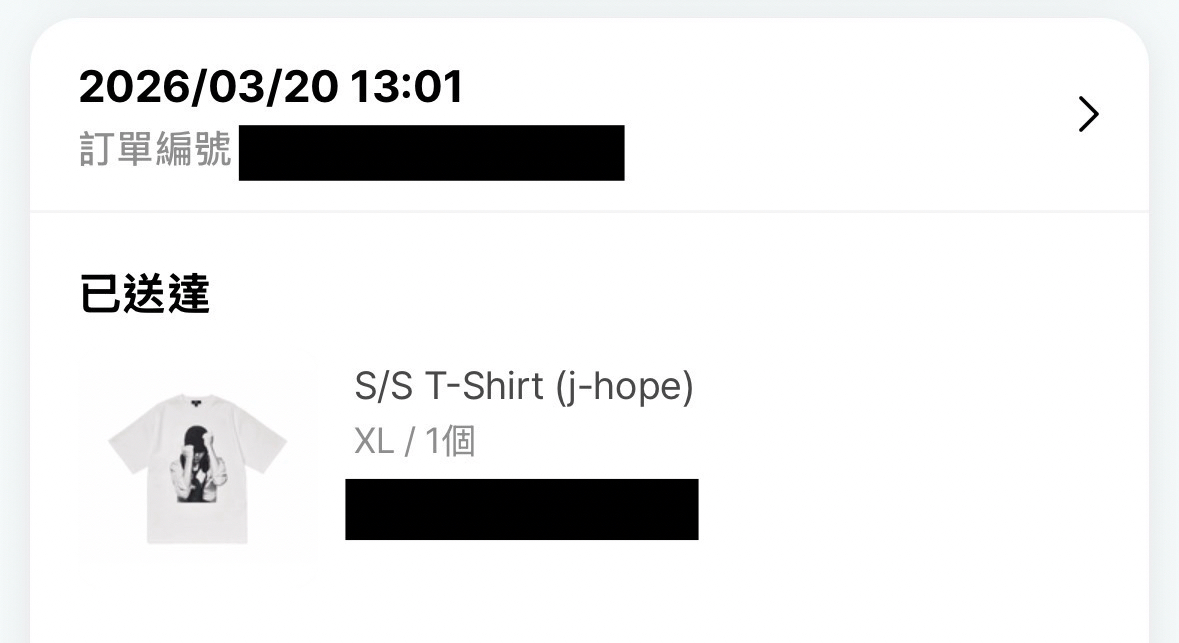The height and width of the screenshot is (643, 1179).
Task: Click the redacted order number bar
Action: coord(431,153)
